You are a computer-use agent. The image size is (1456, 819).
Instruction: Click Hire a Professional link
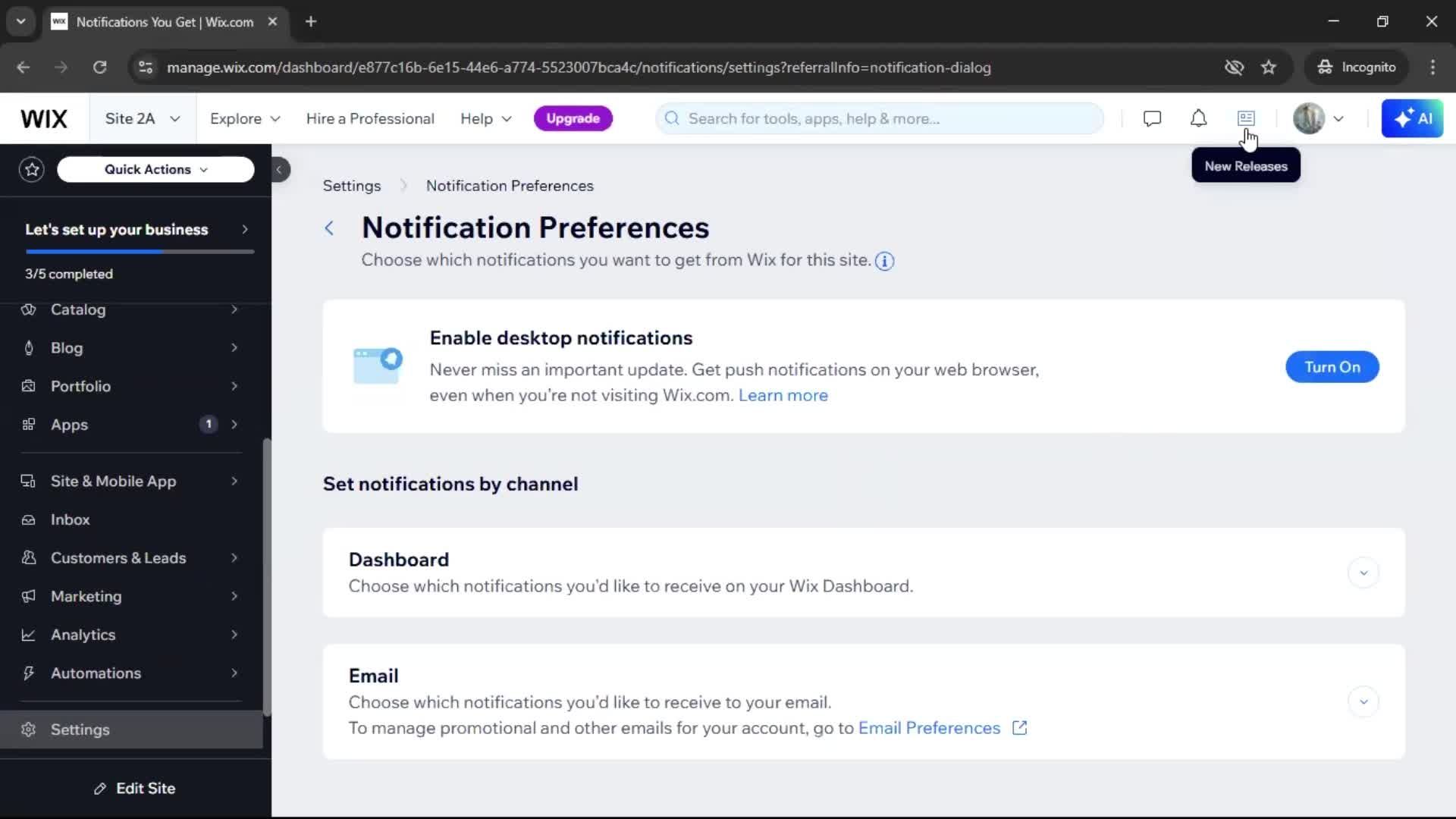pos(370,119)
